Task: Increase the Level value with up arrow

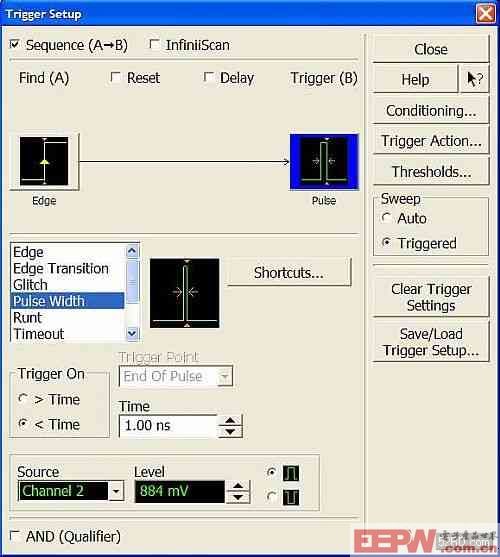Action: point(238,486)
